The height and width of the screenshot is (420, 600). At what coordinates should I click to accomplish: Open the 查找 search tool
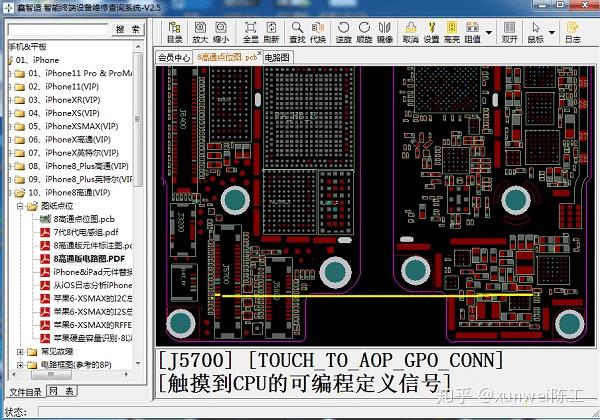tap(297, 32)
